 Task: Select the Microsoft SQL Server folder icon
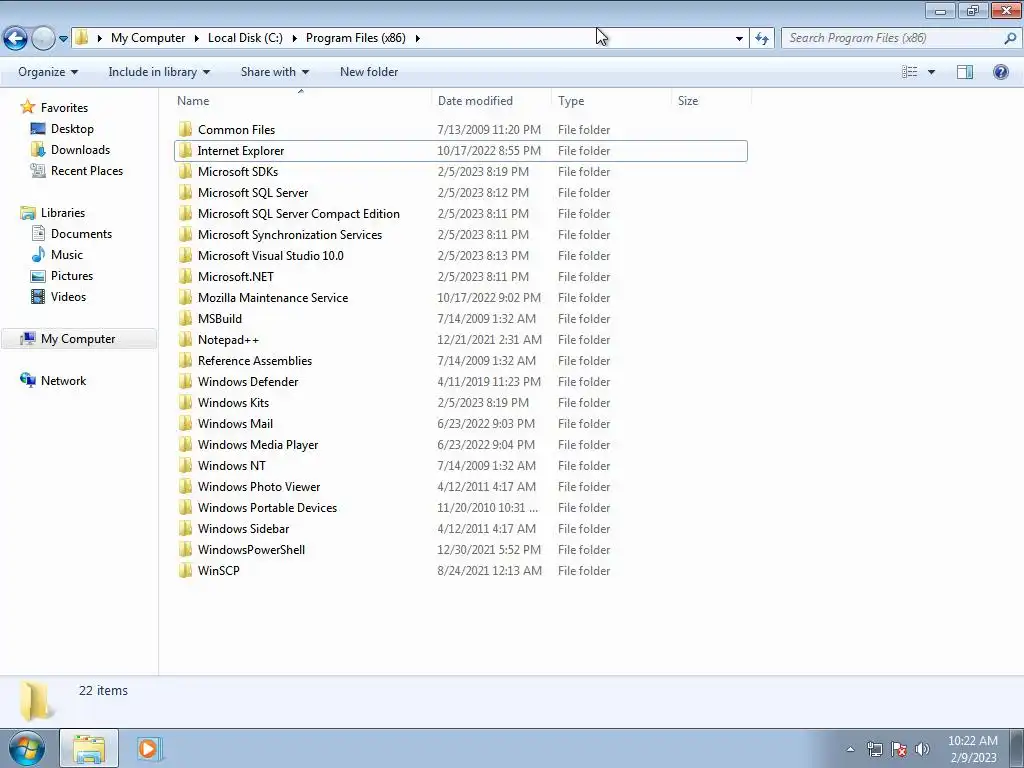pyautogui.click(x=185, y=192)
